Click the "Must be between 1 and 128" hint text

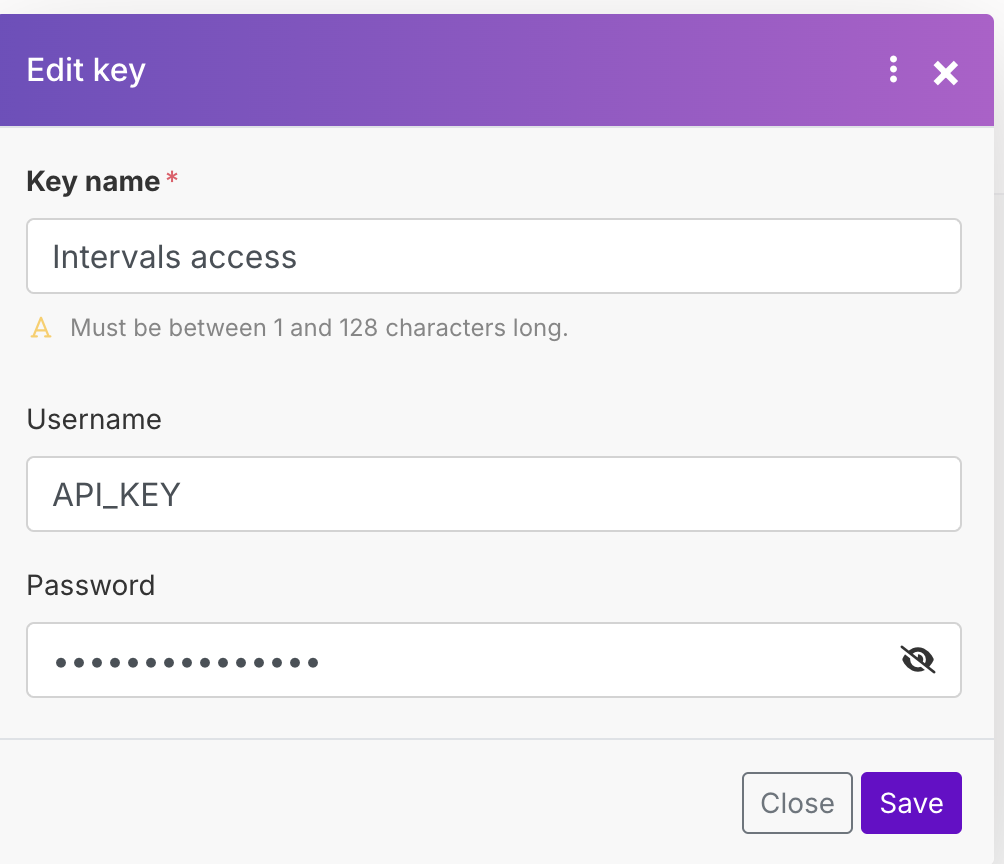click(x=320, y=328)
